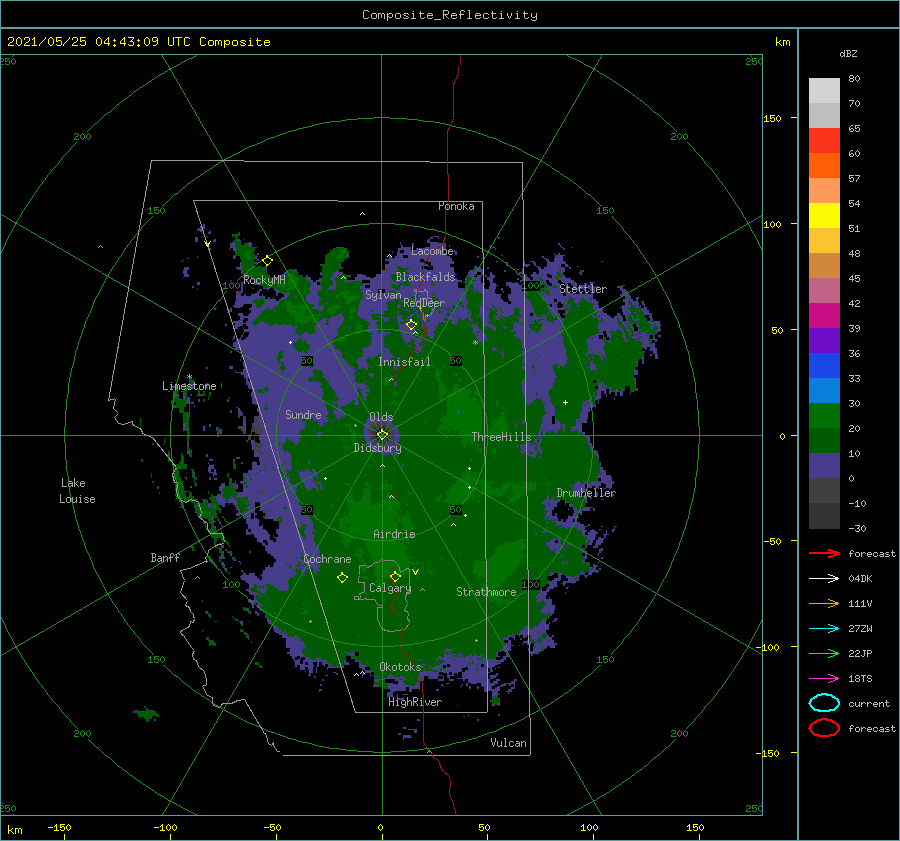The width and height of the screenshot is (900, 841).
Task: Pick the magenta 39-42 dBZ swatch
Action: pyautogui.click(x=824, y=315)
